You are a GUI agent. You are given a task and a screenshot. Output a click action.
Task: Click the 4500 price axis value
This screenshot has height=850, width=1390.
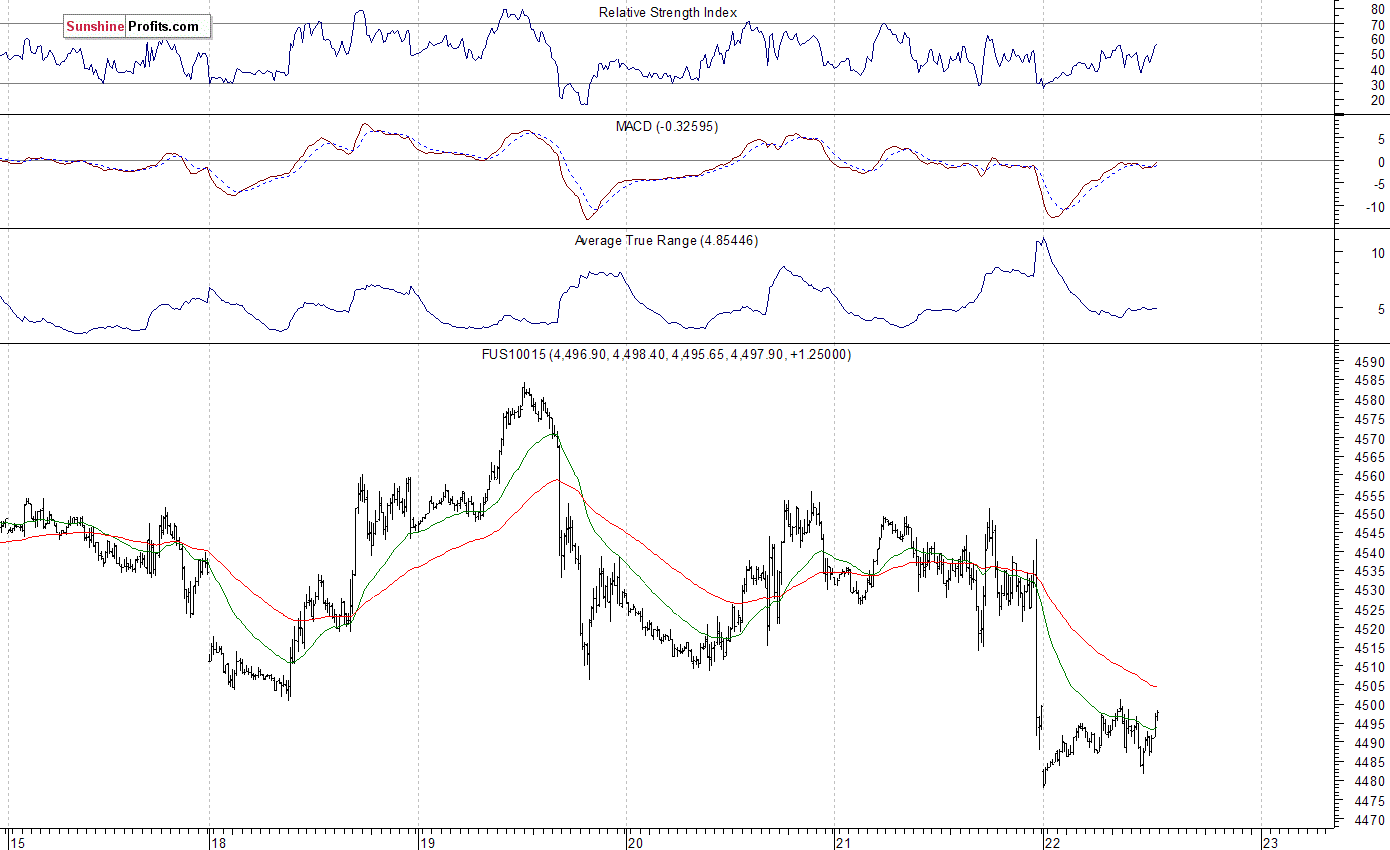tap(1369, 706)
